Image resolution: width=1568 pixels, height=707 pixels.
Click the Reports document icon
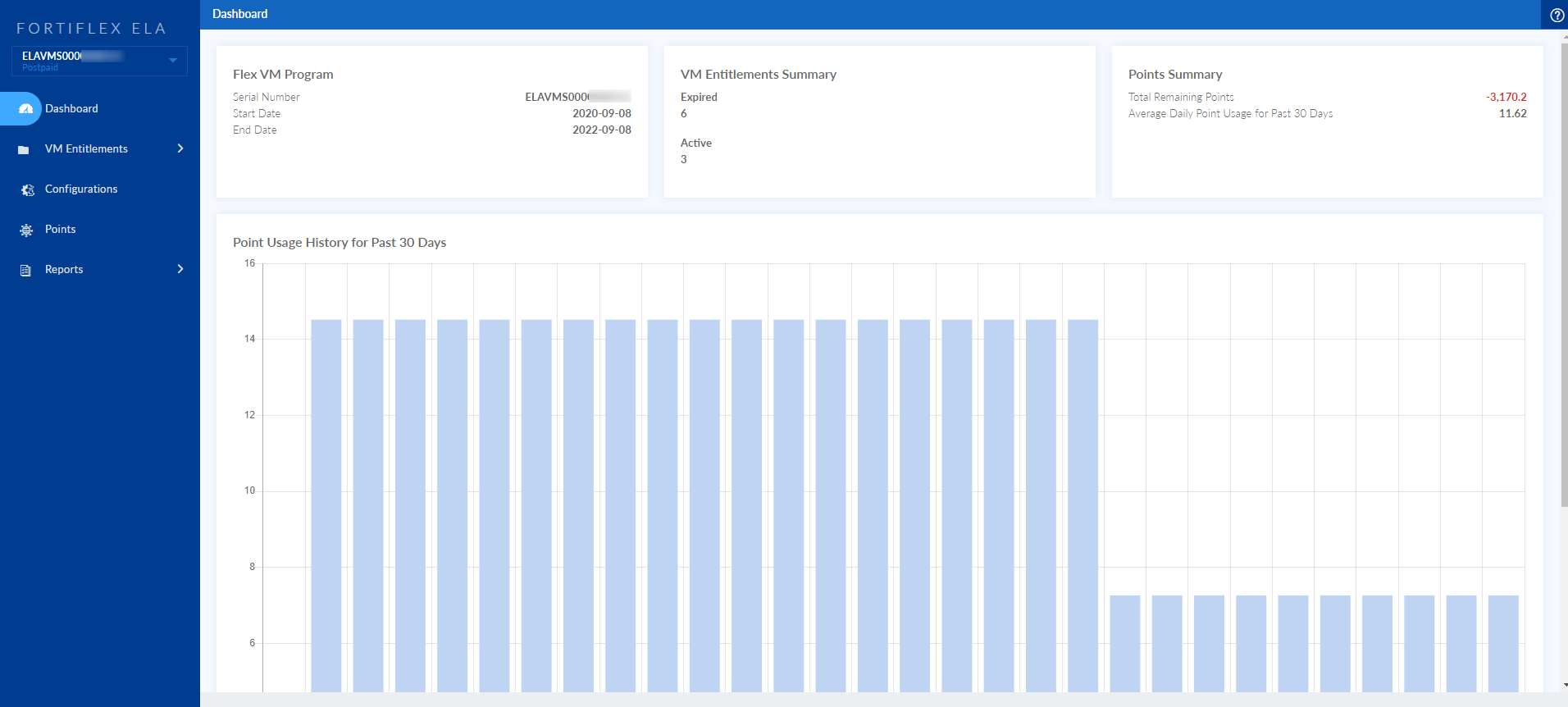coord(25,270)
